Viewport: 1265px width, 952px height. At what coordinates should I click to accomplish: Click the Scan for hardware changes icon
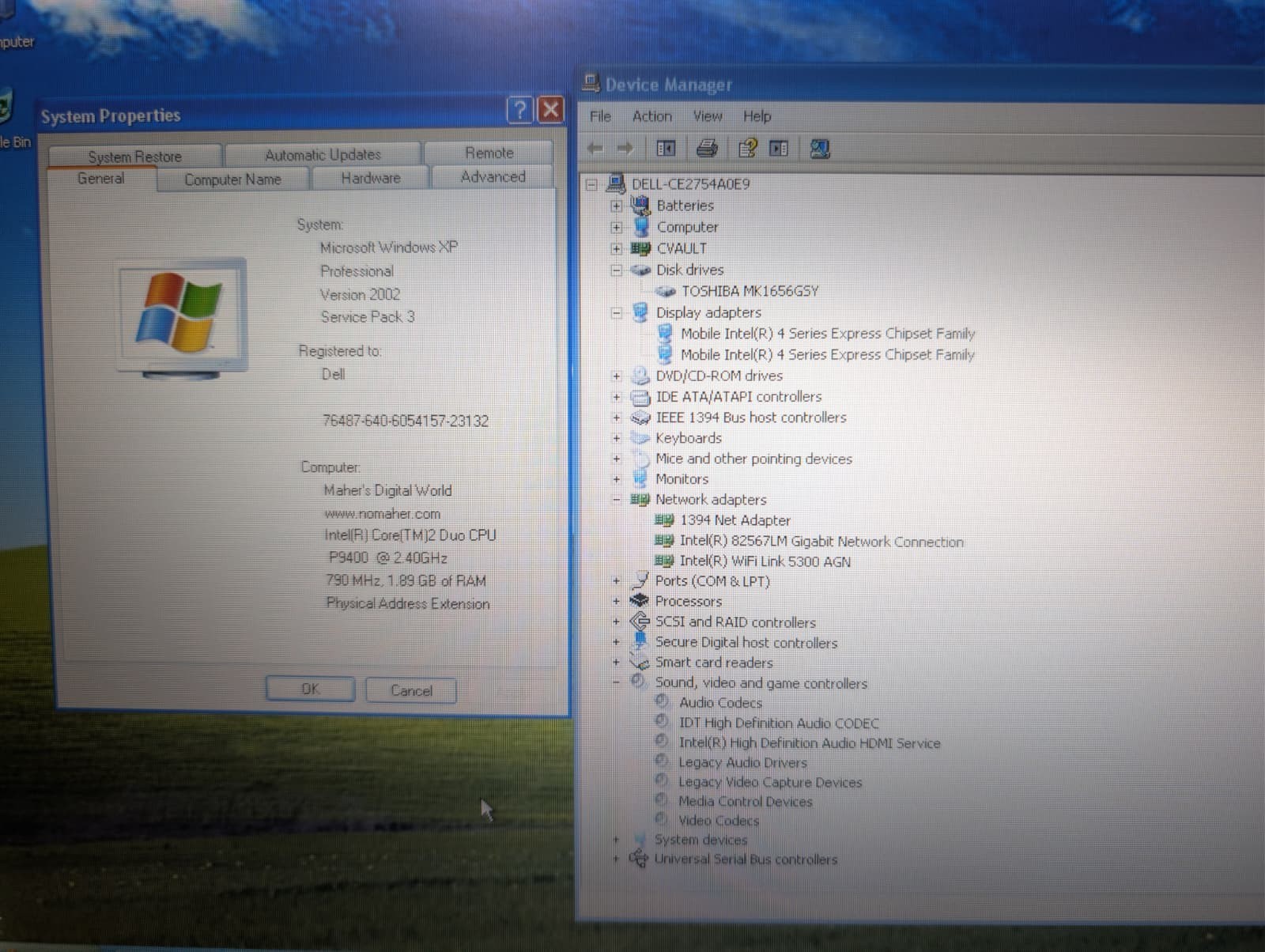[x=820, y=148]
